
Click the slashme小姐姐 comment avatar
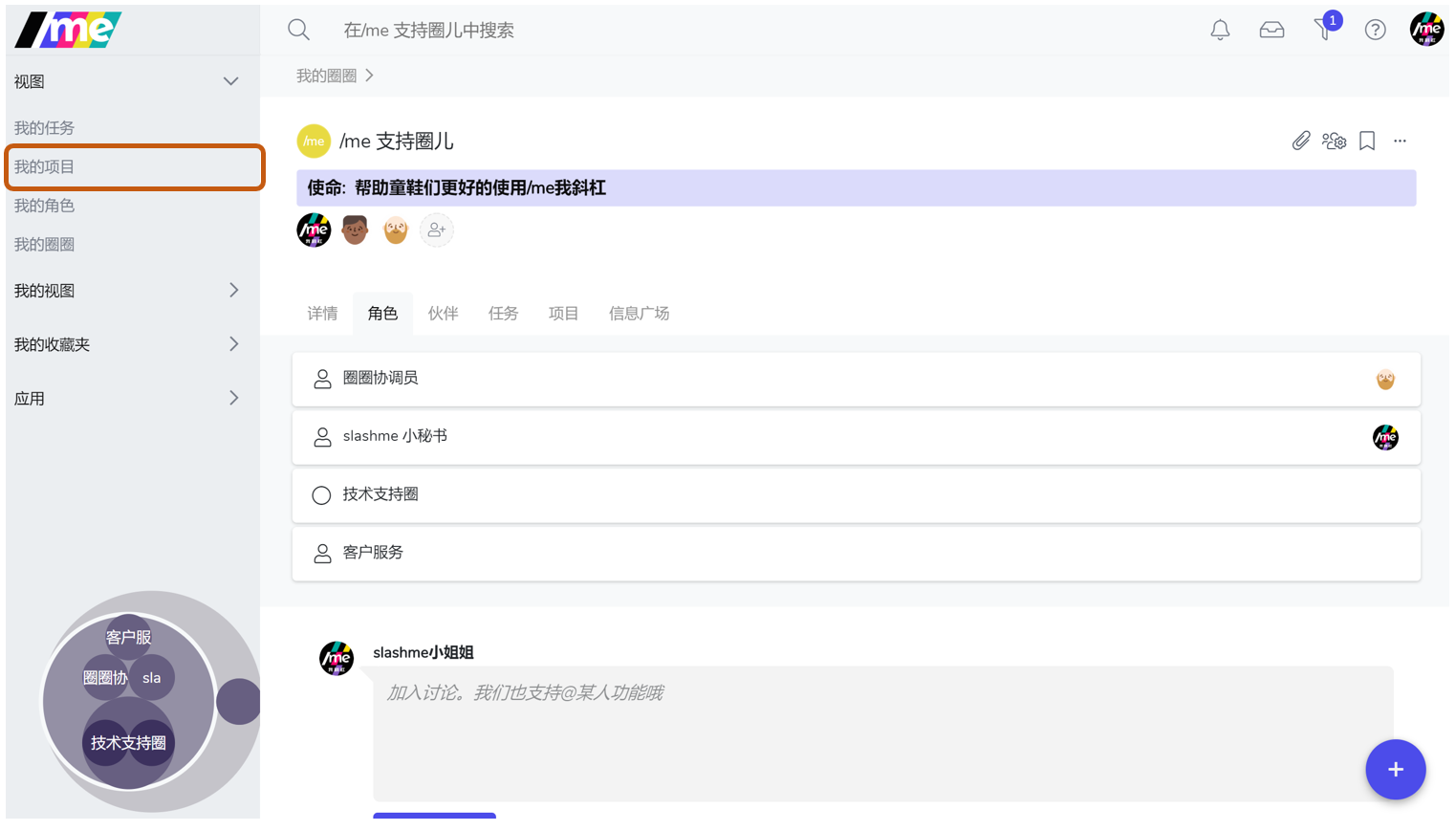point(337,658)
